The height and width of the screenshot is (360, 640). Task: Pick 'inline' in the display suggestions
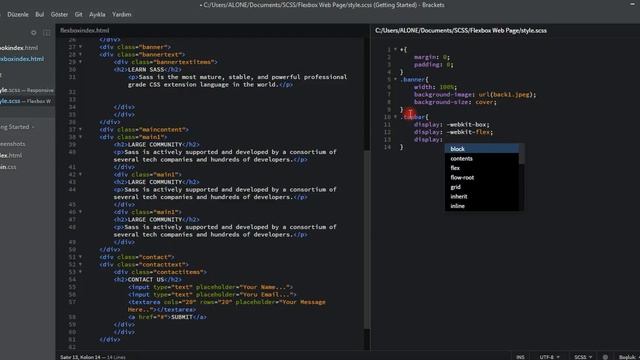482,206
